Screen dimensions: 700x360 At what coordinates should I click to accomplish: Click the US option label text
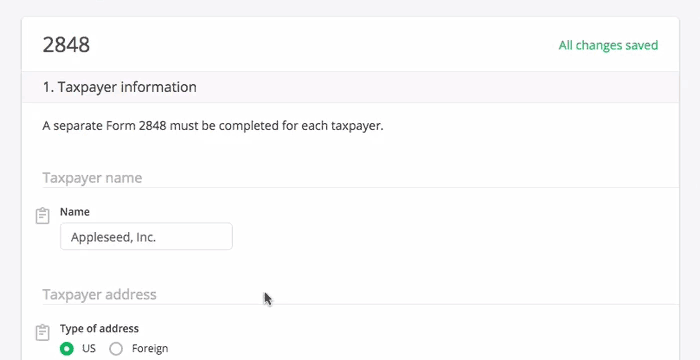[89, 348]
